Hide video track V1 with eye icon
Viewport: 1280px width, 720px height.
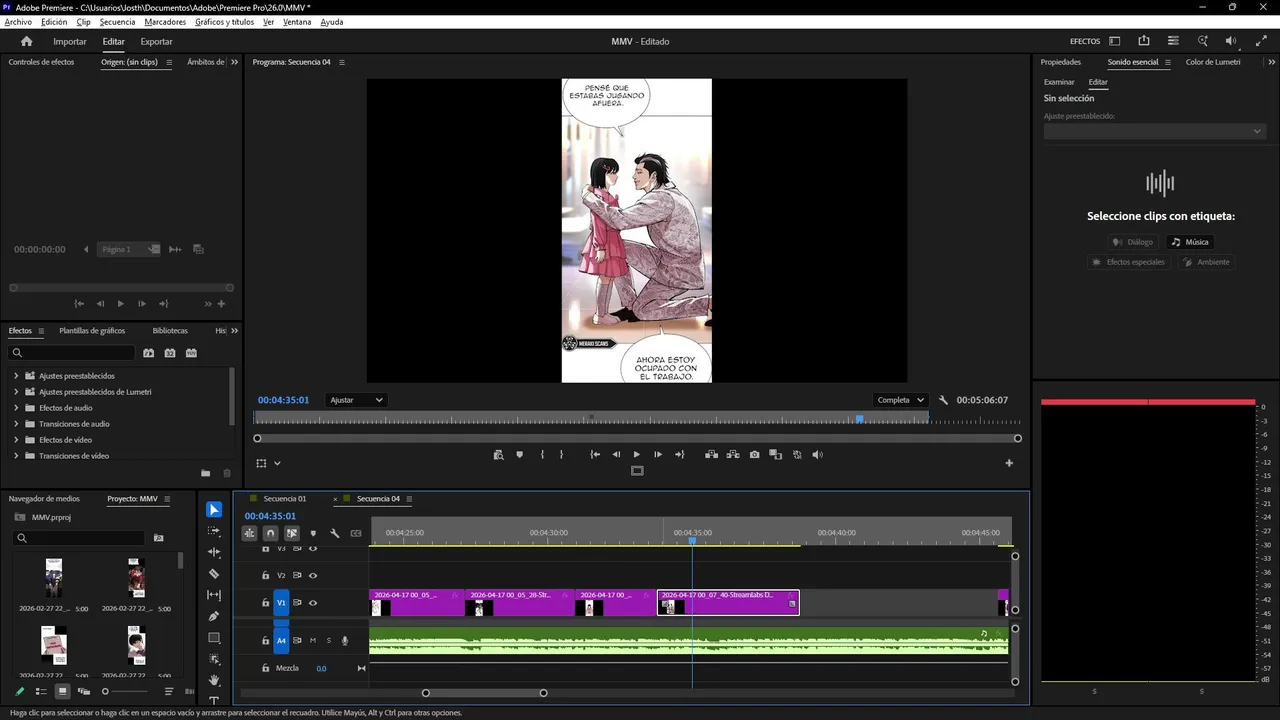(x=313, y=603)
